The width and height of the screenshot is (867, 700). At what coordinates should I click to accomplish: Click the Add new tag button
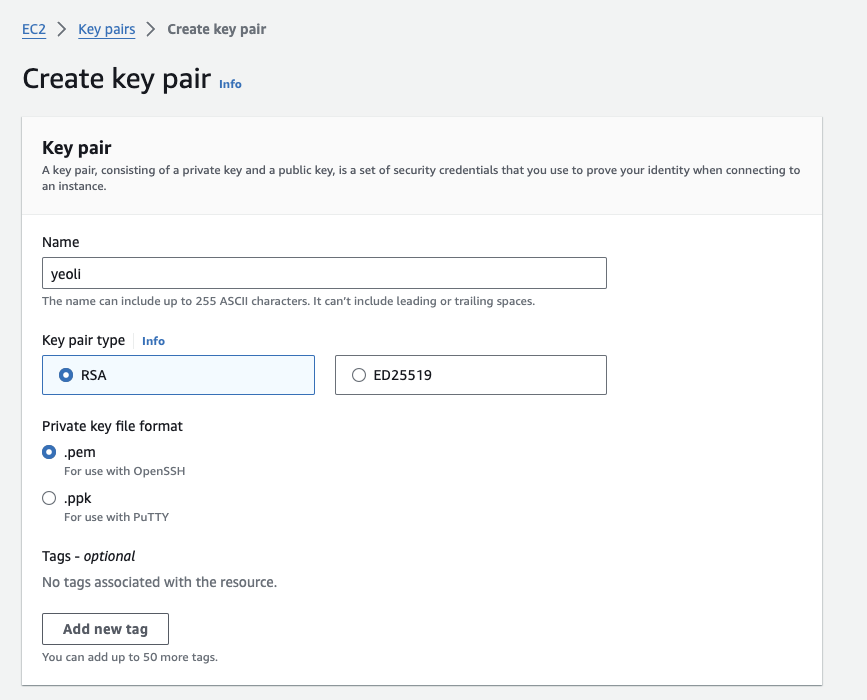tap(105, 629)
